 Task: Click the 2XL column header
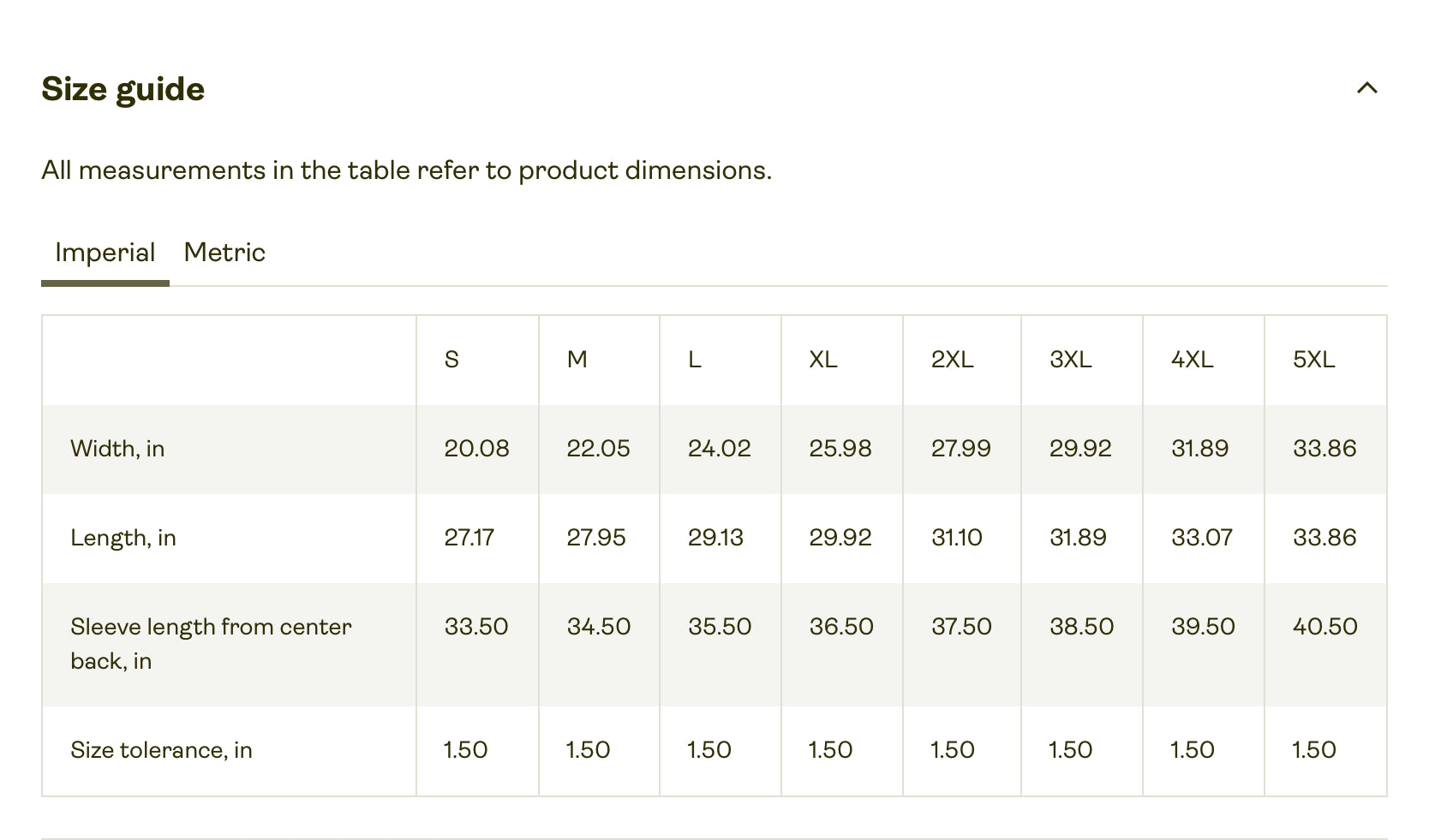click(953, 360)
